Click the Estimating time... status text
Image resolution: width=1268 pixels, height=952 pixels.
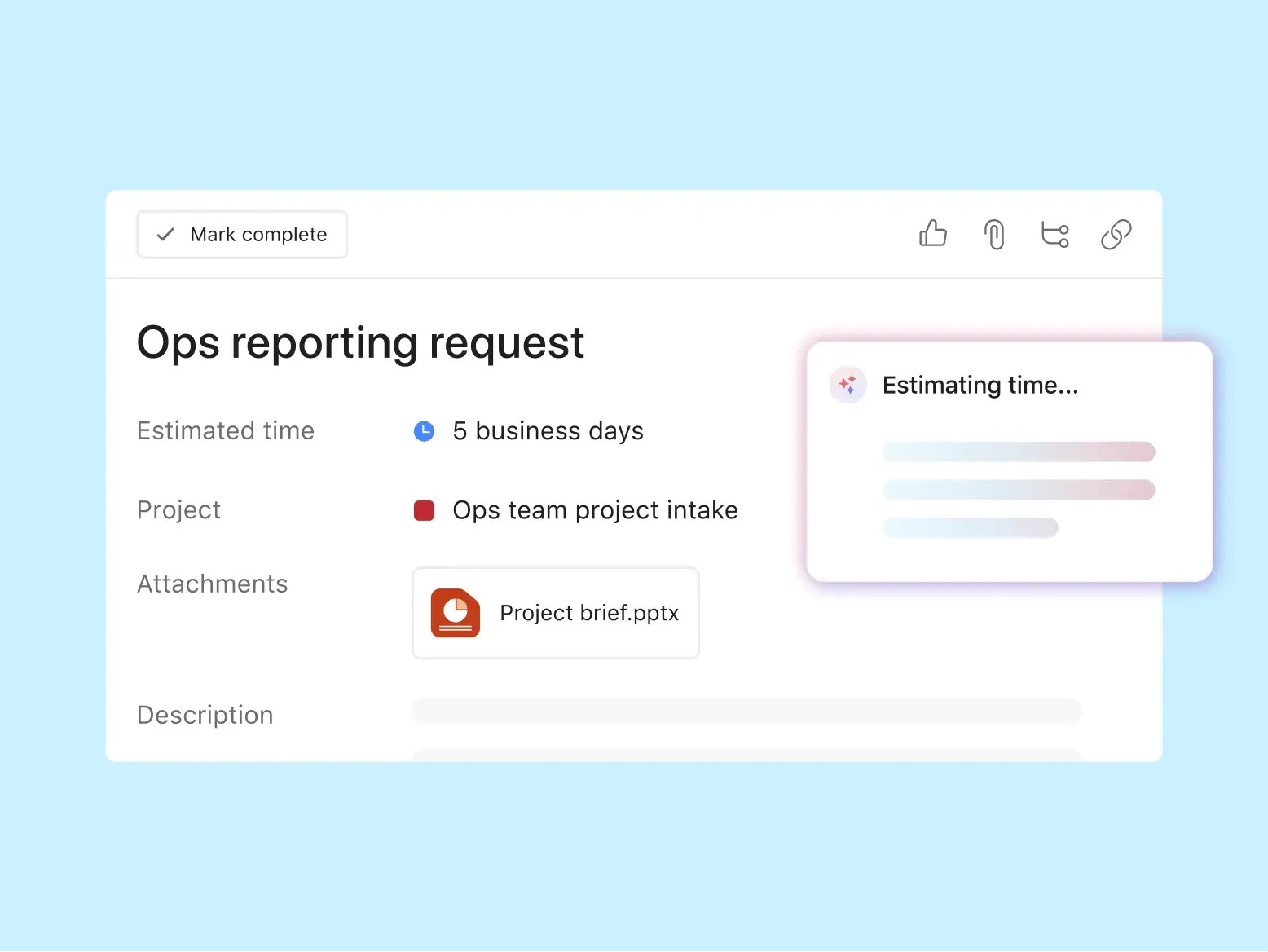click(x=980, y=385)
